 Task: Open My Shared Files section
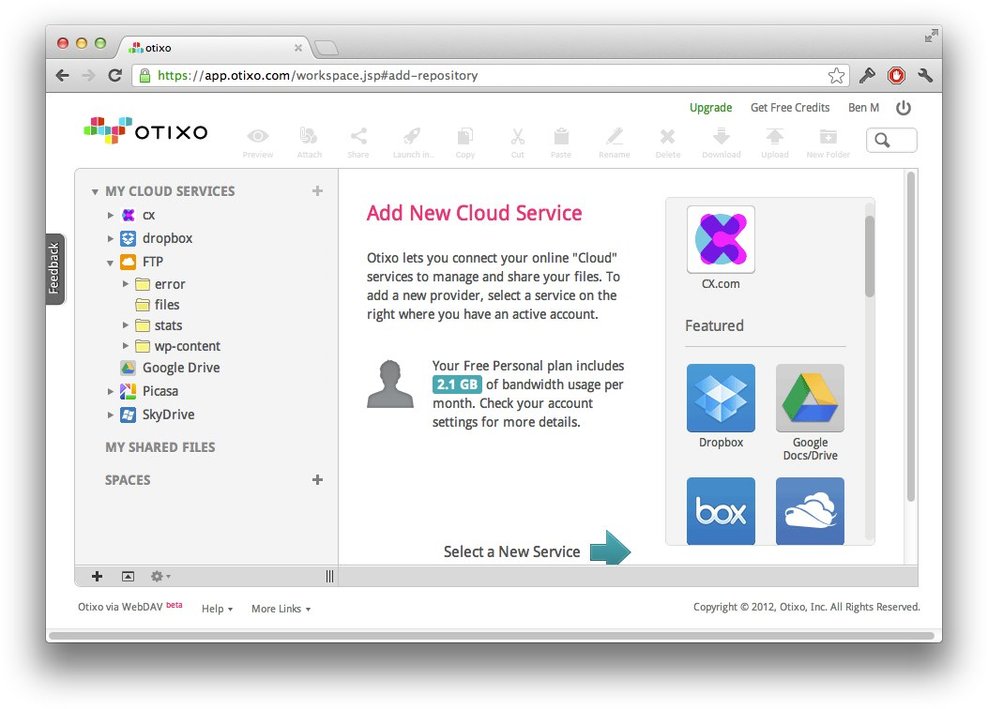[160, 447]
